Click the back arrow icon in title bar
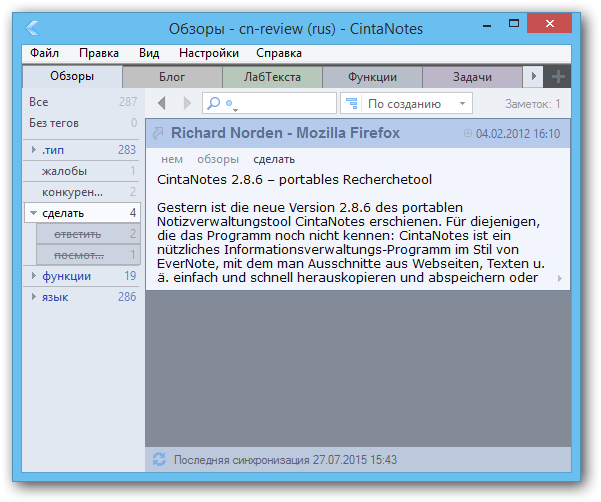Image resolution: width=601 pixels, height=502 pixels. (32, 28)
